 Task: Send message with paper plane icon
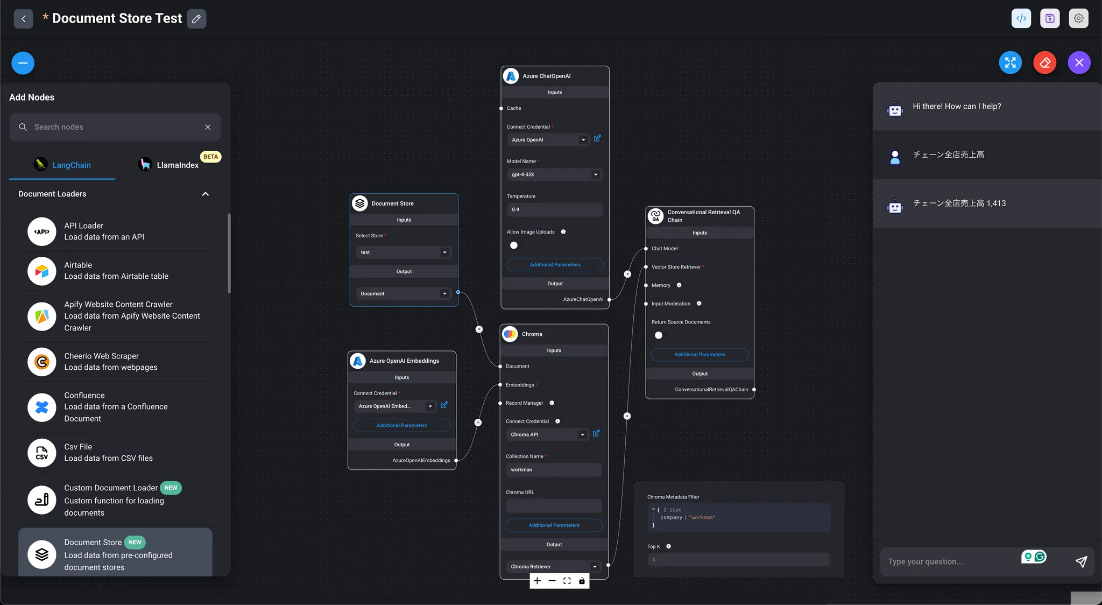pyautogui.click(x=1081, y=562)
